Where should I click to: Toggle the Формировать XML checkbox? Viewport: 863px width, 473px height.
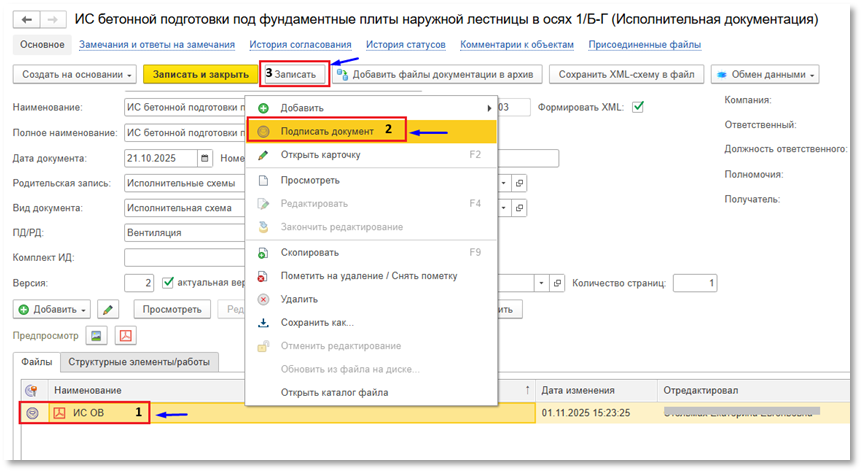(x=637, y=107)
